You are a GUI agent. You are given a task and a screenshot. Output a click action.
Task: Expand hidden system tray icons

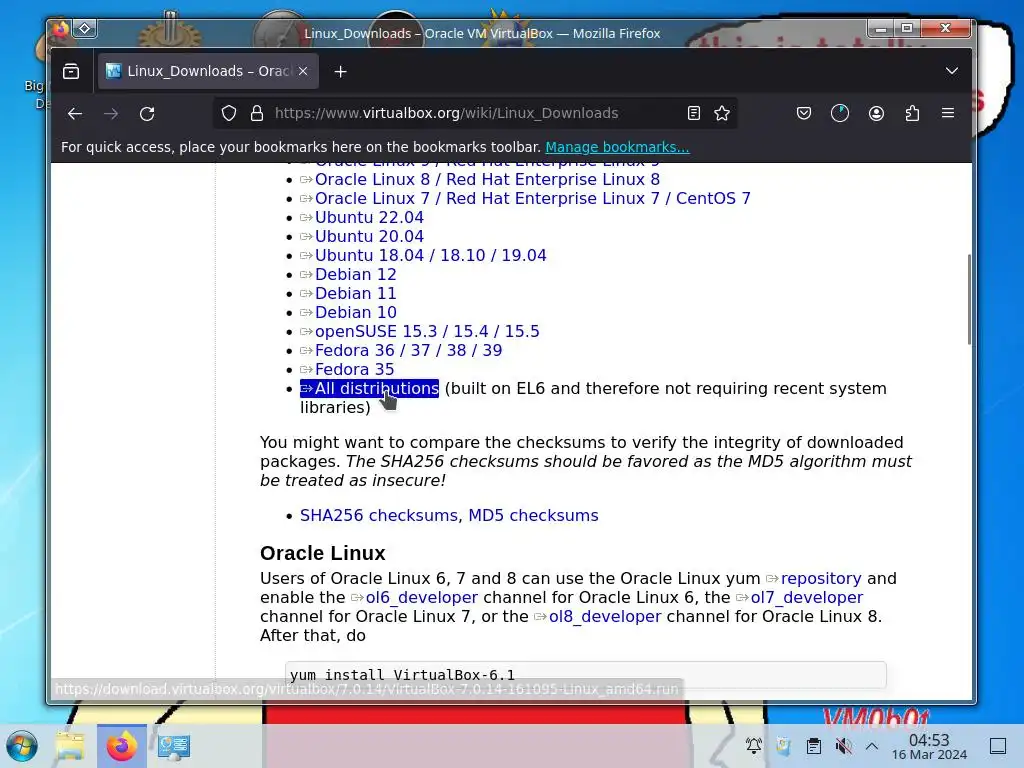(x=872, y=746)
